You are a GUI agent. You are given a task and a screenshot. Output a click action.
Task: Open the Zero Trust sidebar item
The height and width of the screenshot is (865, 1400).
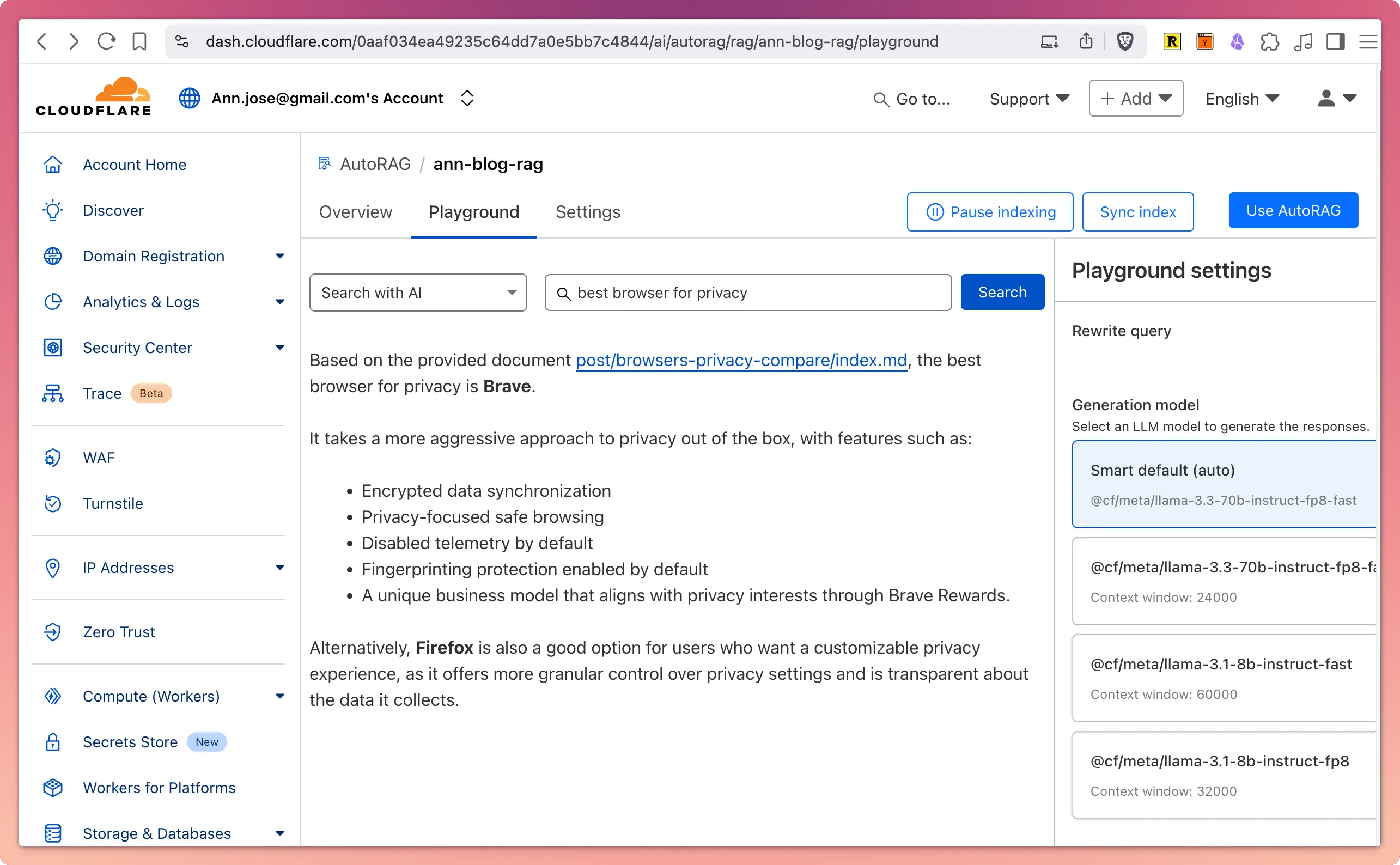point(118,631)
